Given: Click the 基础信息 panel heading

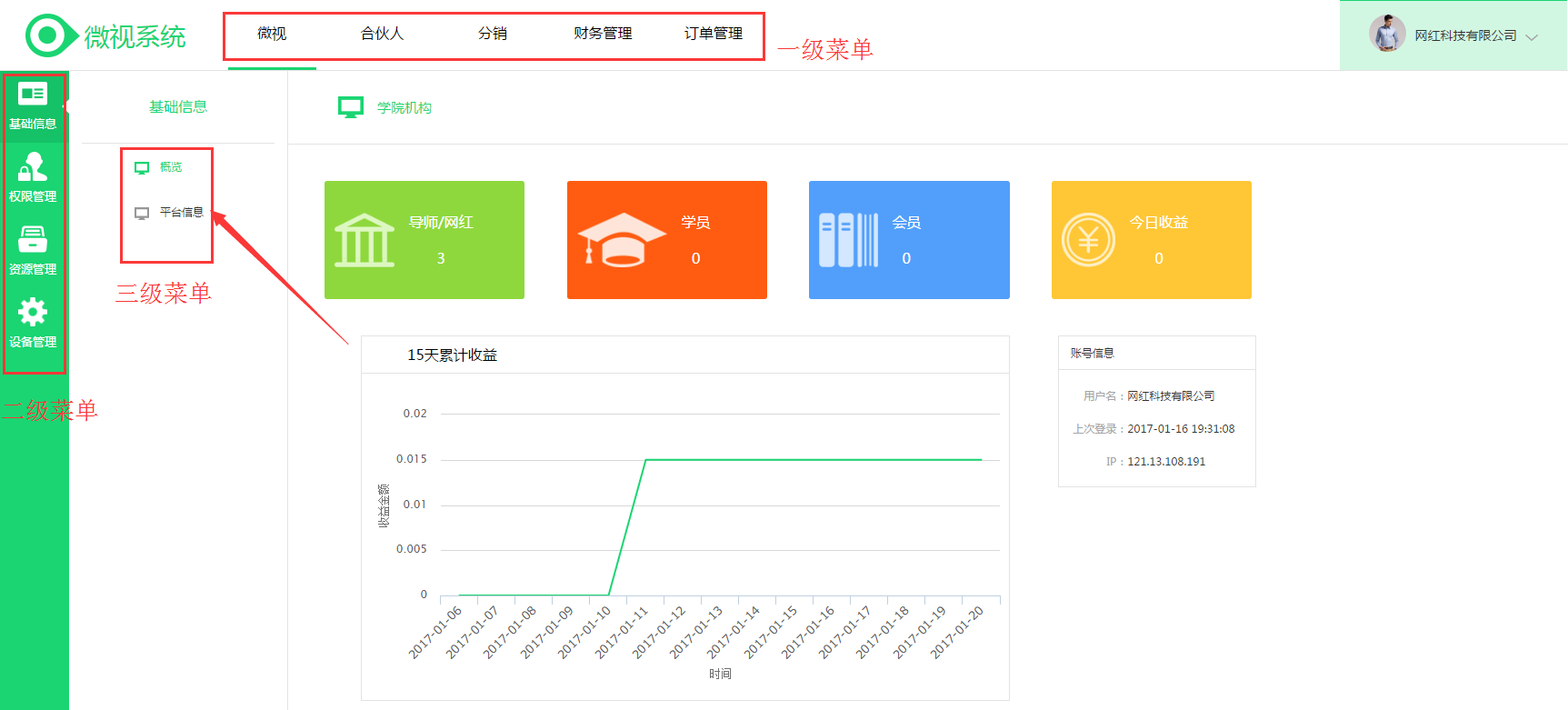Looking at the screenshot, I should 178,107.
